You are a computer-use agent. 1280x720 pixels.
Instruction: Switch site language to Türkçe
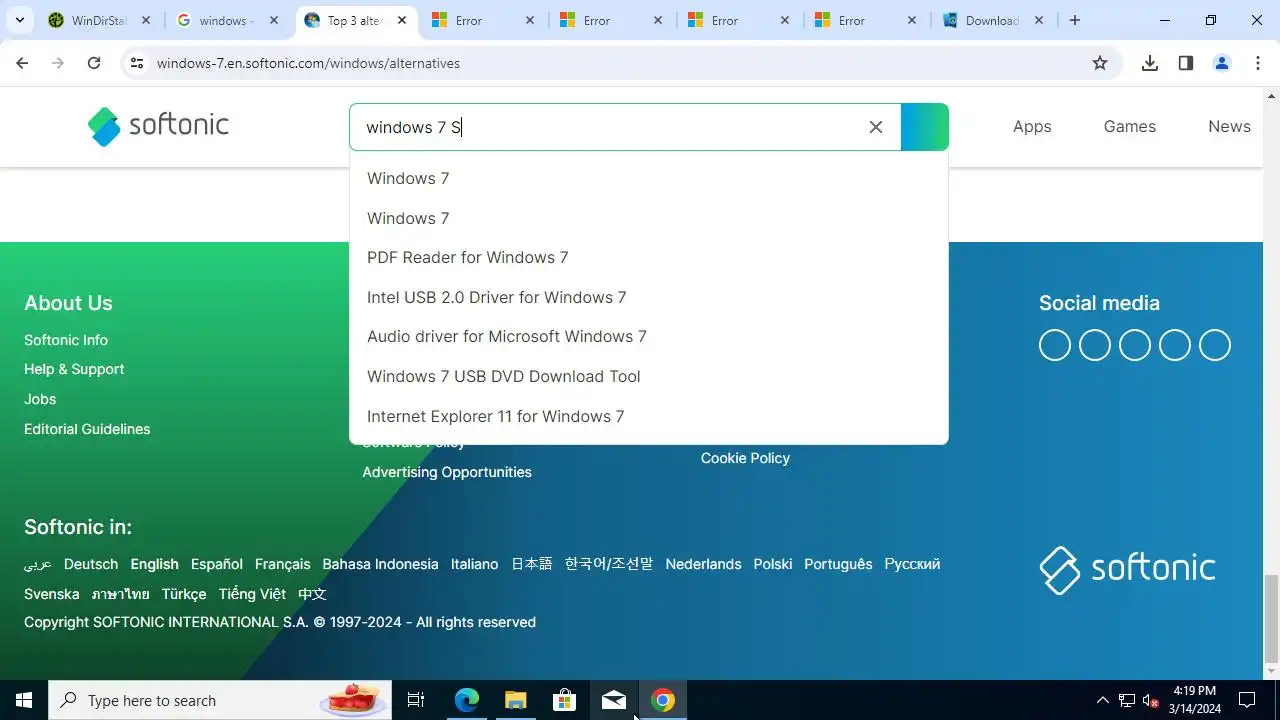[x=184, y=594]
